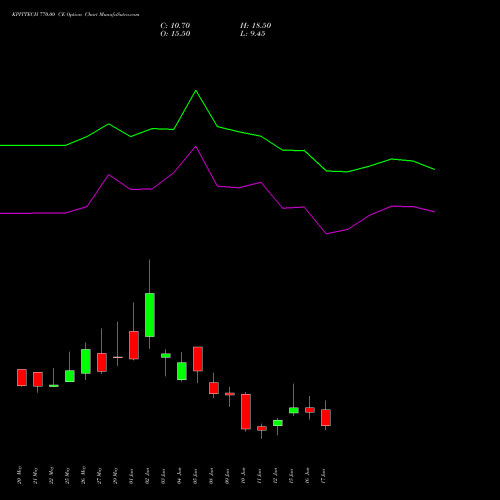Click the 05 Jun date label
Viewport: 500px width, 500px height.
click(x=195, y=476)
